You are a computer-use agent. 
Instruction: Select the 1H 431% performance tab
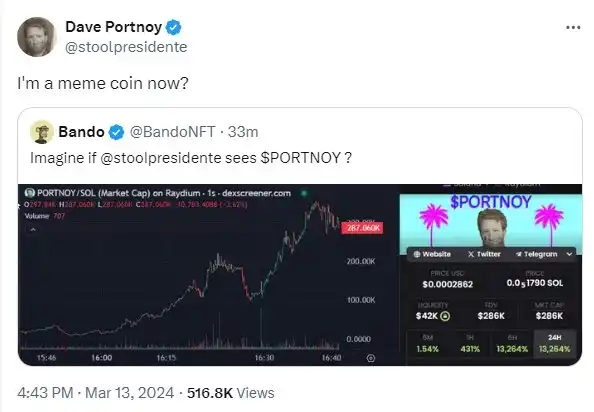point(470,343)
